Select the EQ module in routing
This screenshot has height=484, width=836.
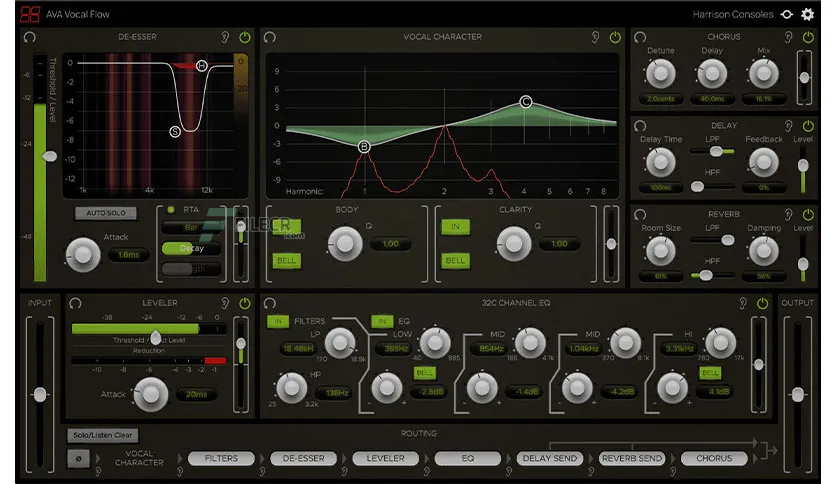click(468, 458)
